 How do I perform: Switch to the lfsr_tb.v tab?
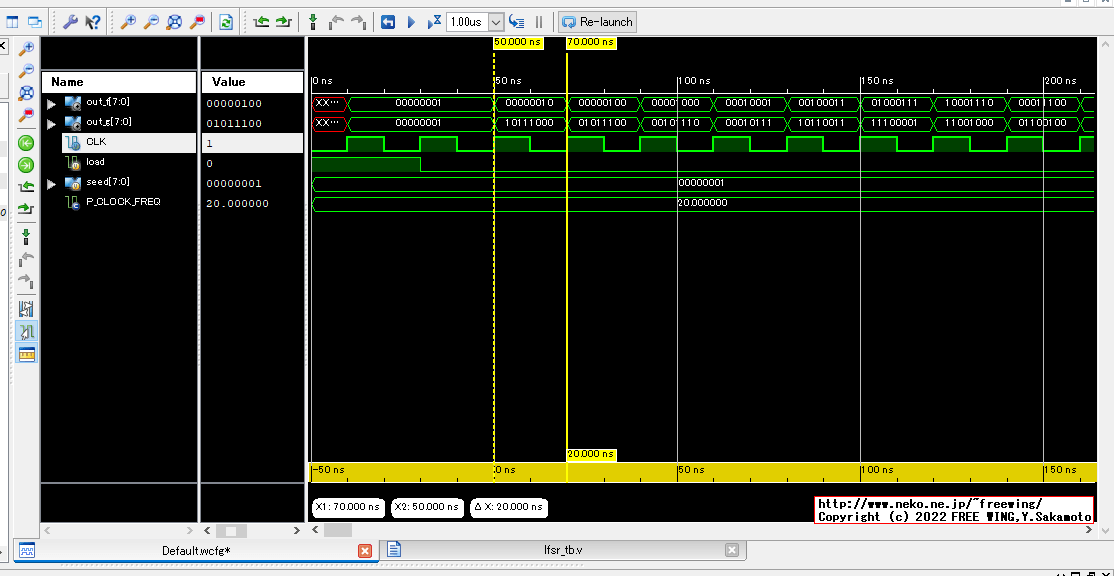click(x=563, y=550)
